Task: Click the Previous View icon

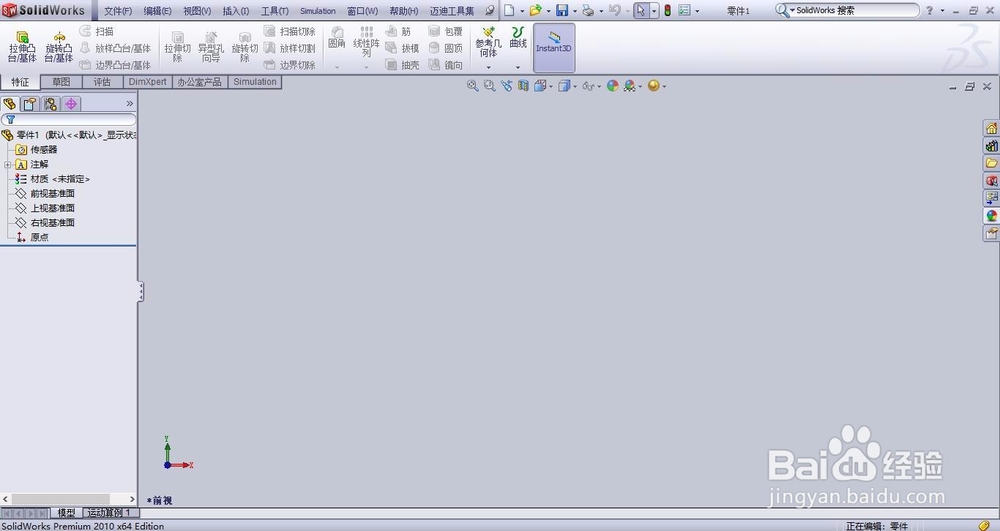Action: pos(506,85)
